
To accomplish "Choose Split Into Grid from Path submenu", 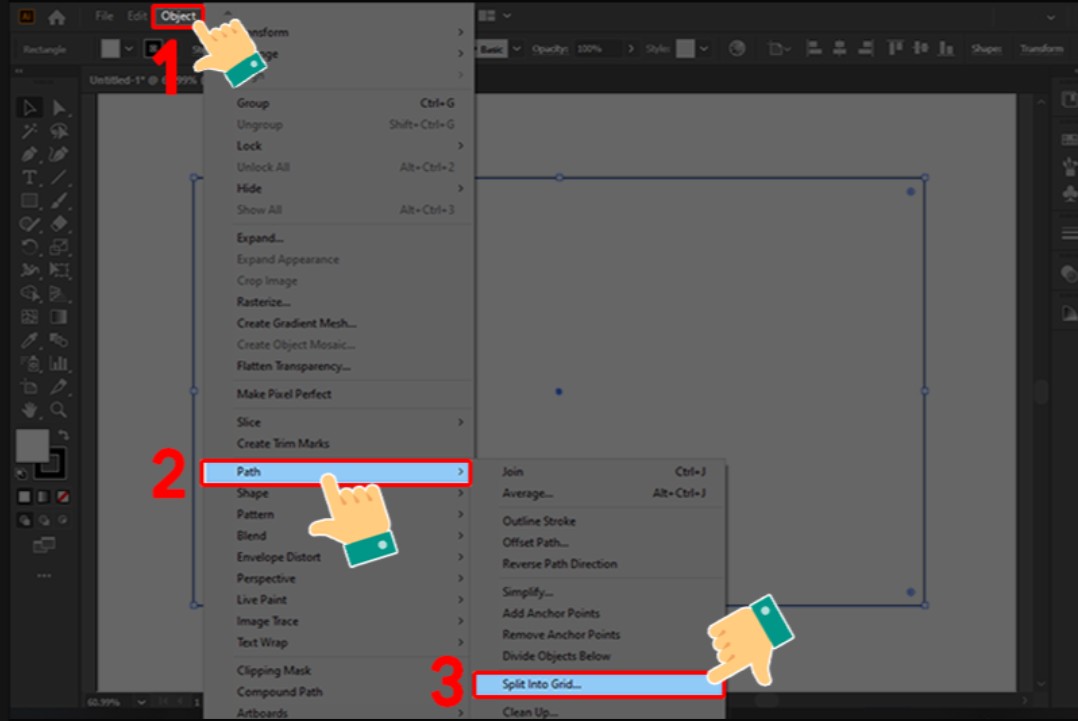I will click(596, 685).
